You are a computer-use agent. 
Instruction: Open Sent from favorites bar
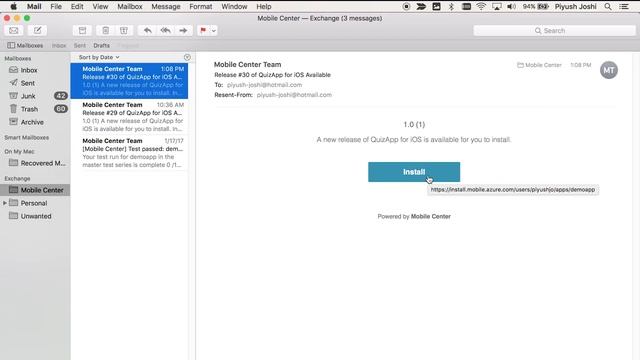pyautogui.click(x=80, y=45)
